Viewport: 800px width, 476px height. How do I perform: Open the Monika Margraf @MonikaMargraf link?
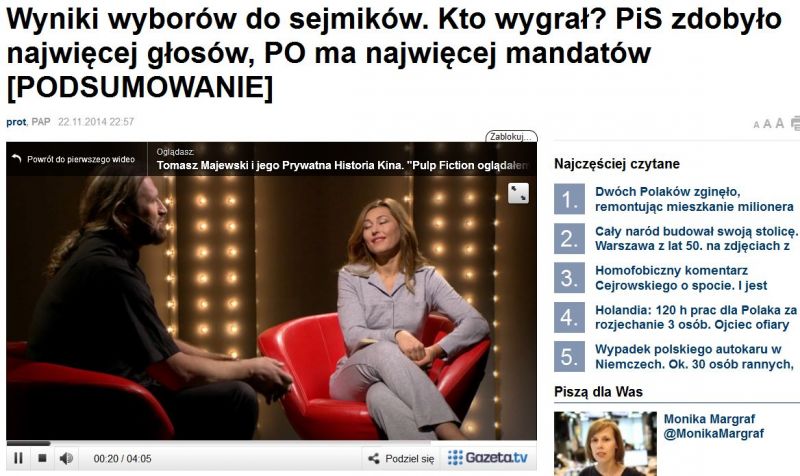[714, 426]
